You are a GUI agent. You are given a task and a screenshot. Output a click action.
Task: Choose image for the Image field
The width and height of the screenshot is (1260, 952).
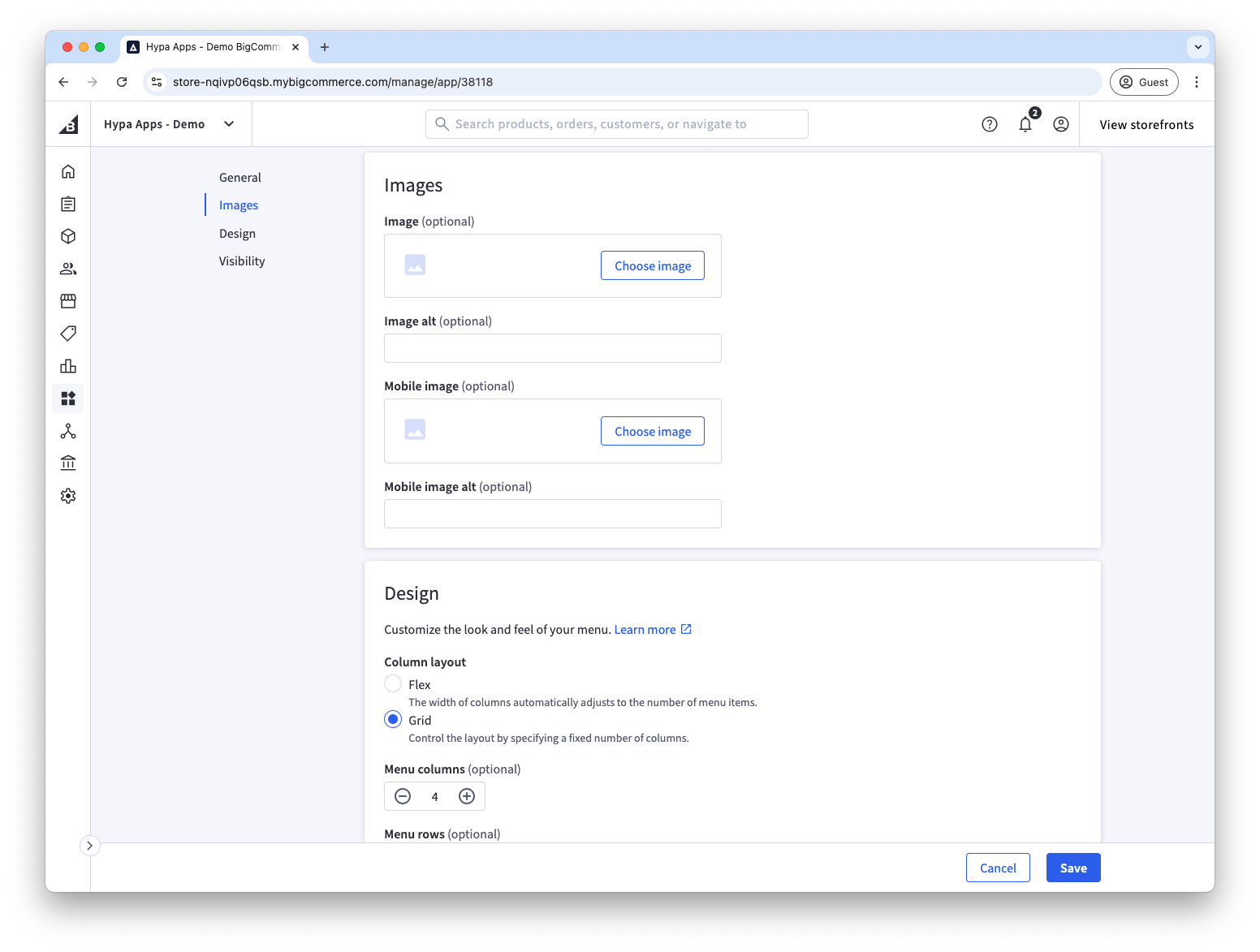click(653, 265)
